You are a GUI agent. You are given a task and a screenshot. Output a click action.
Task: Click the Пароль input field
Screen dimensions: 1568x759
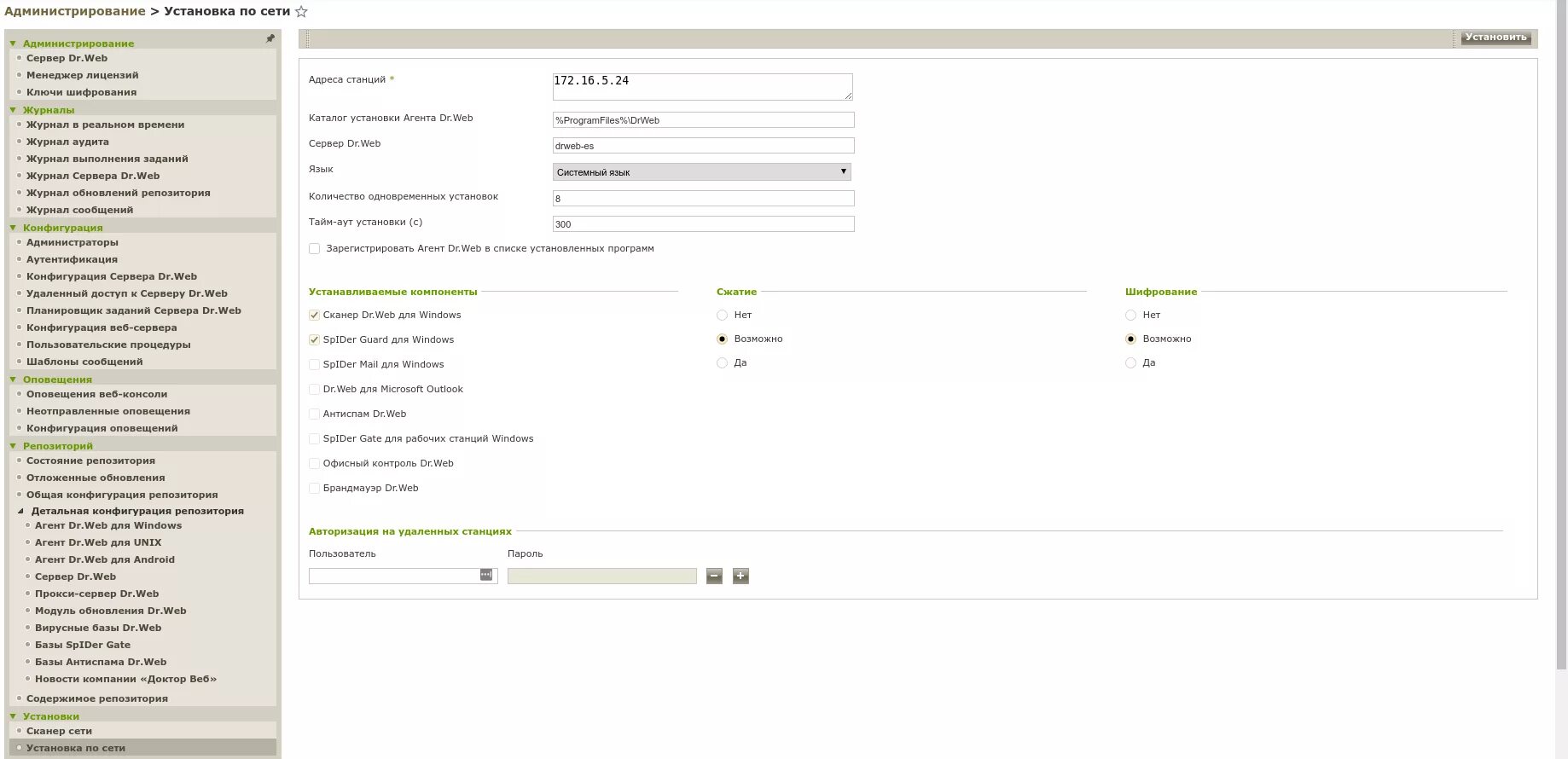pos(602,576)
